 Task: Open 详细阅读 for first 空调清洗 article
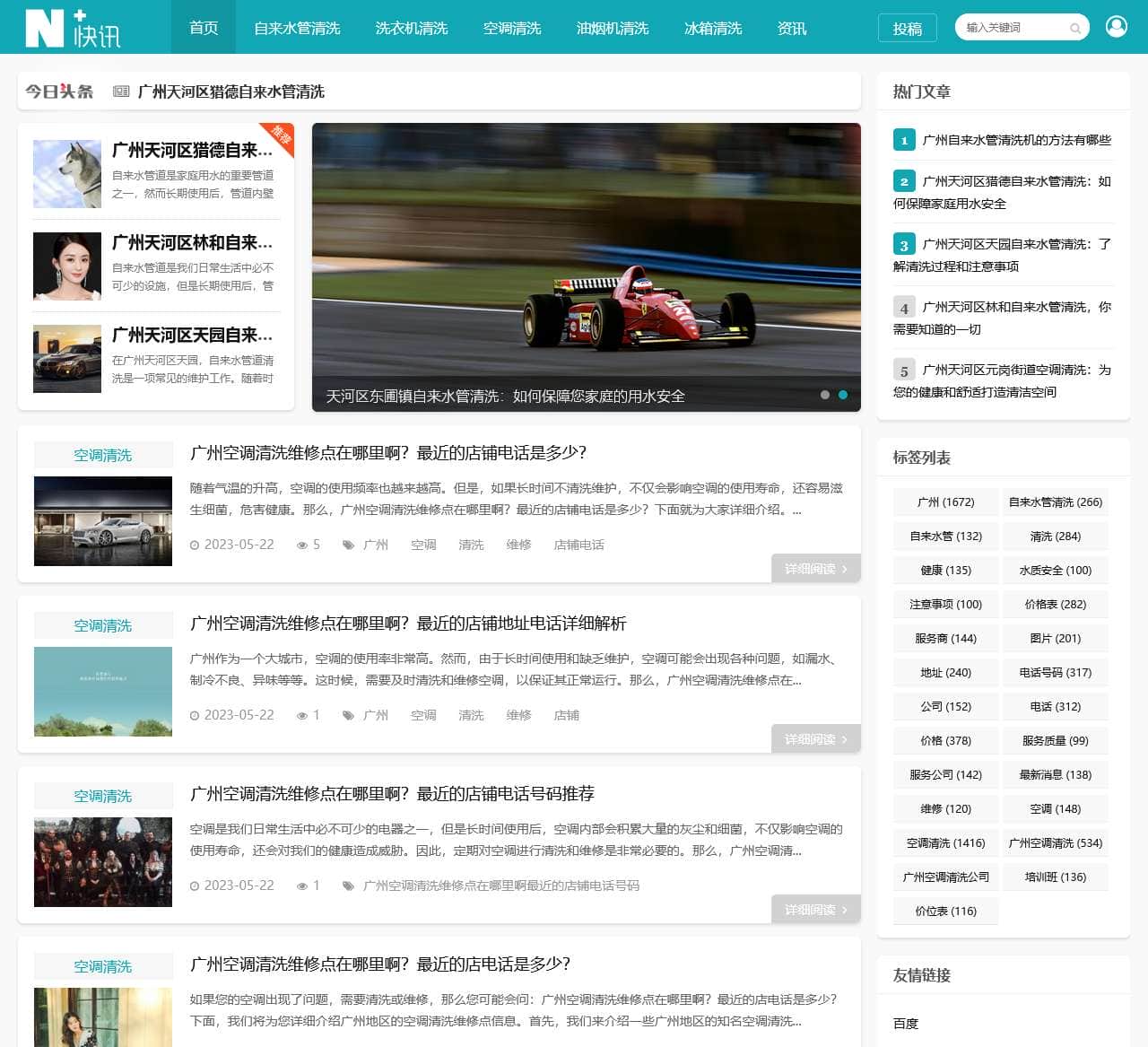815,569
